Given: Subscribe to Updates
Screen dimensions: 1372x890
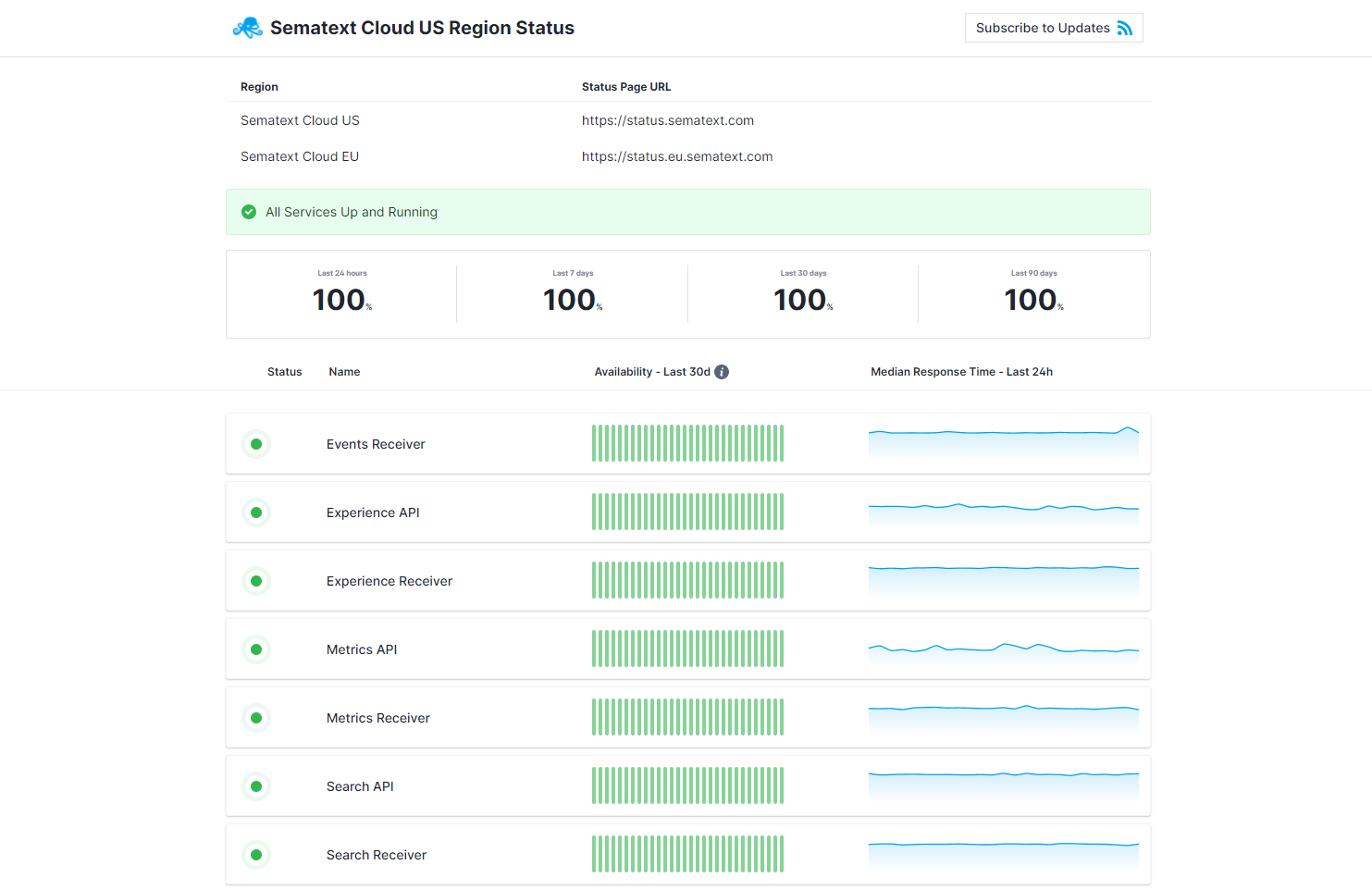Looking at the screenshot, I should click(x=1054, y=28).
